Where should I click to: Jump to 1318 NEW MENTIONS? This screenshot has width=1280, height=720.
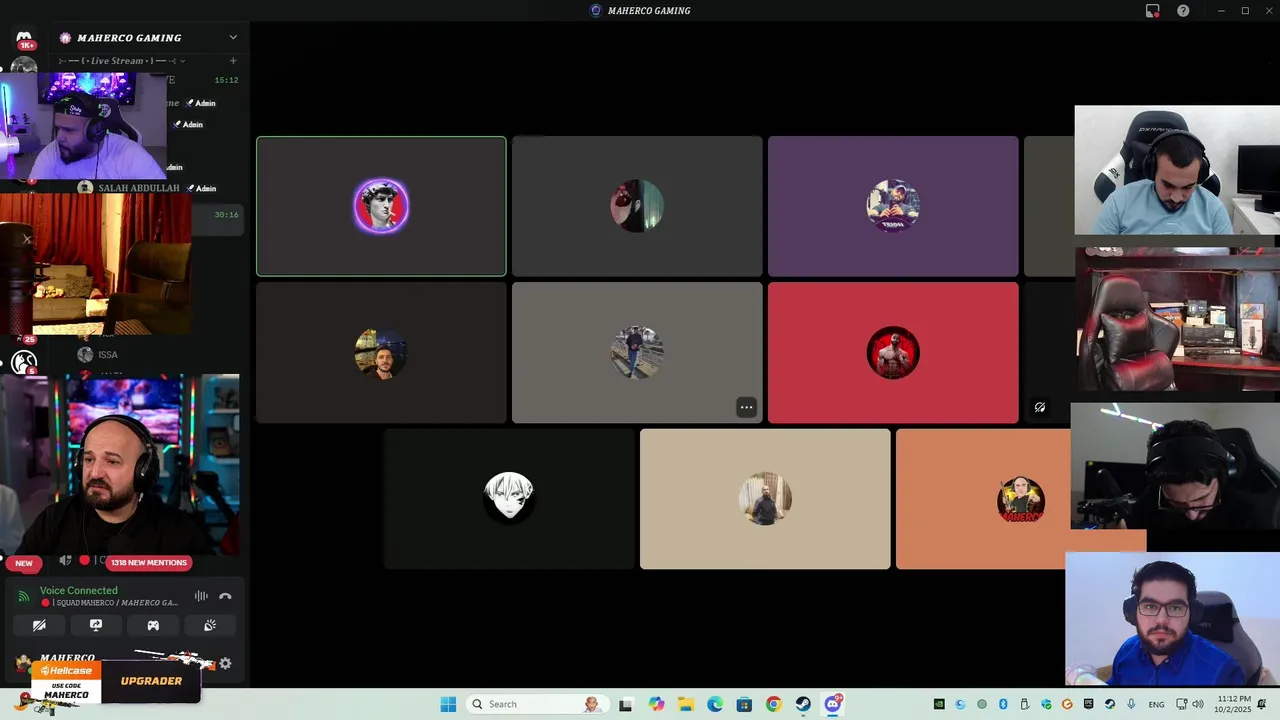click(149, 563)
